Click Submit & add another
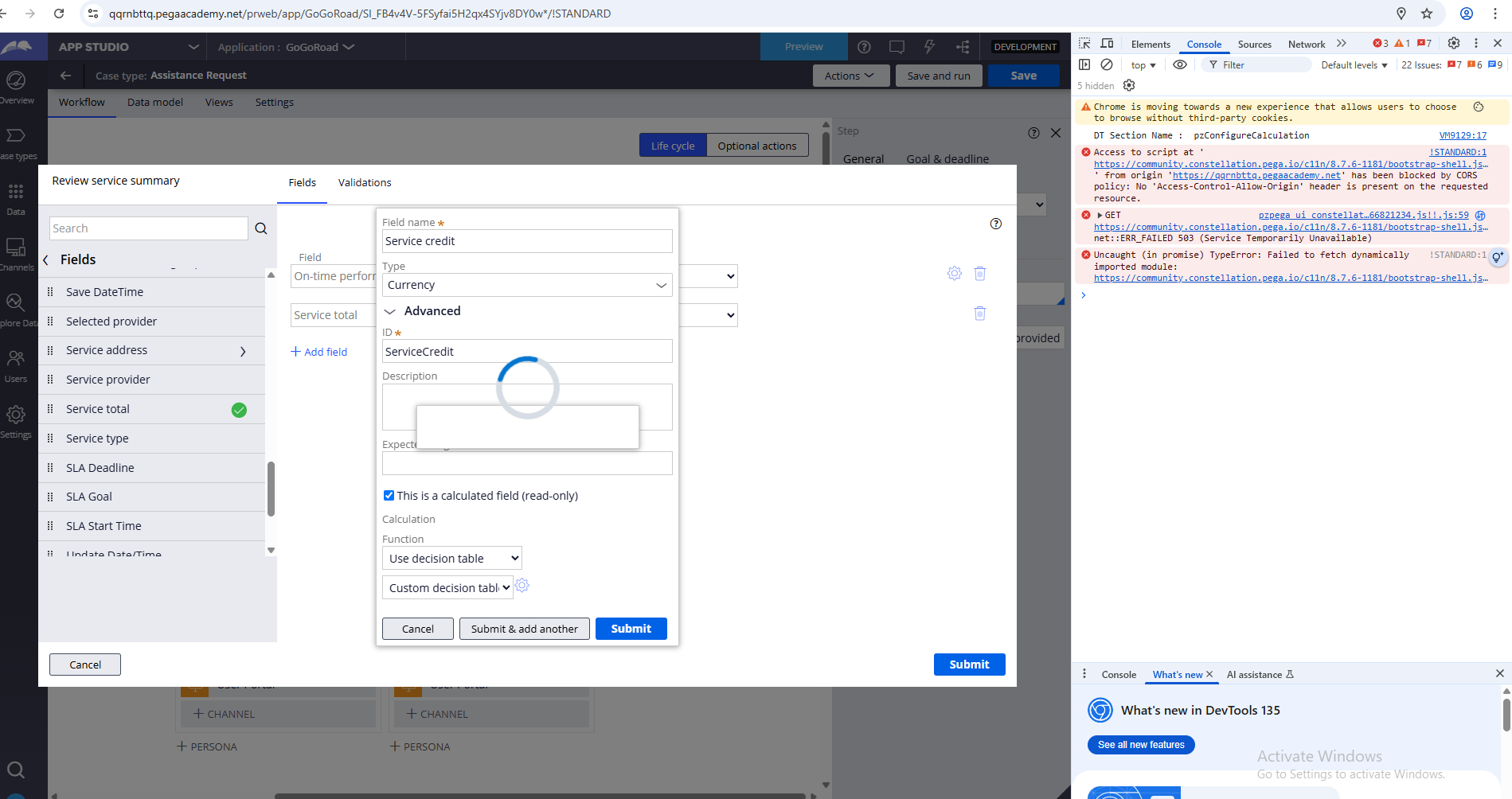 click(525, 629)
